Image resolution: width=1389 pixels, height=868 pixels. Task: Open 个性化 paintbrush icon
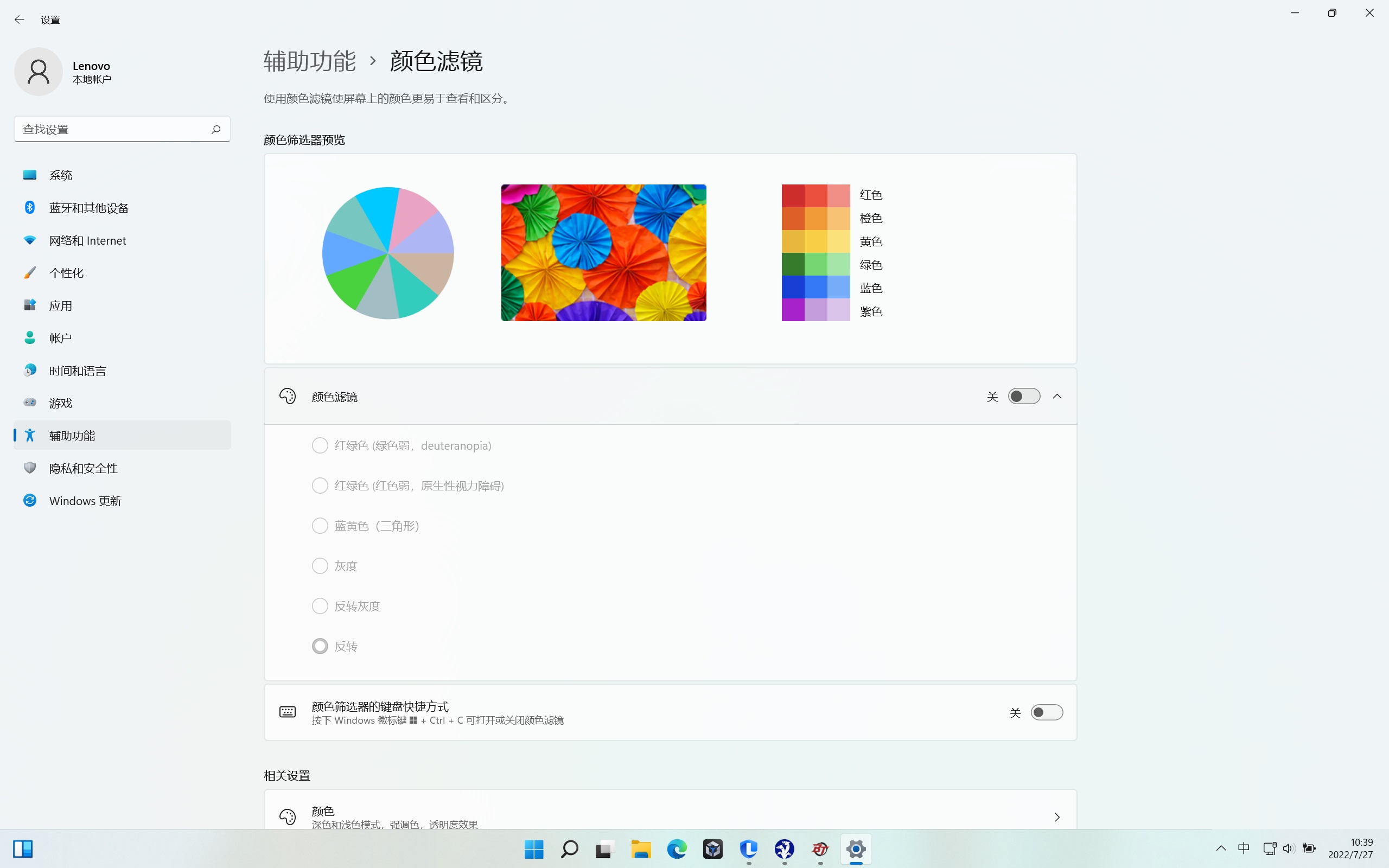[x=30, y=273]
